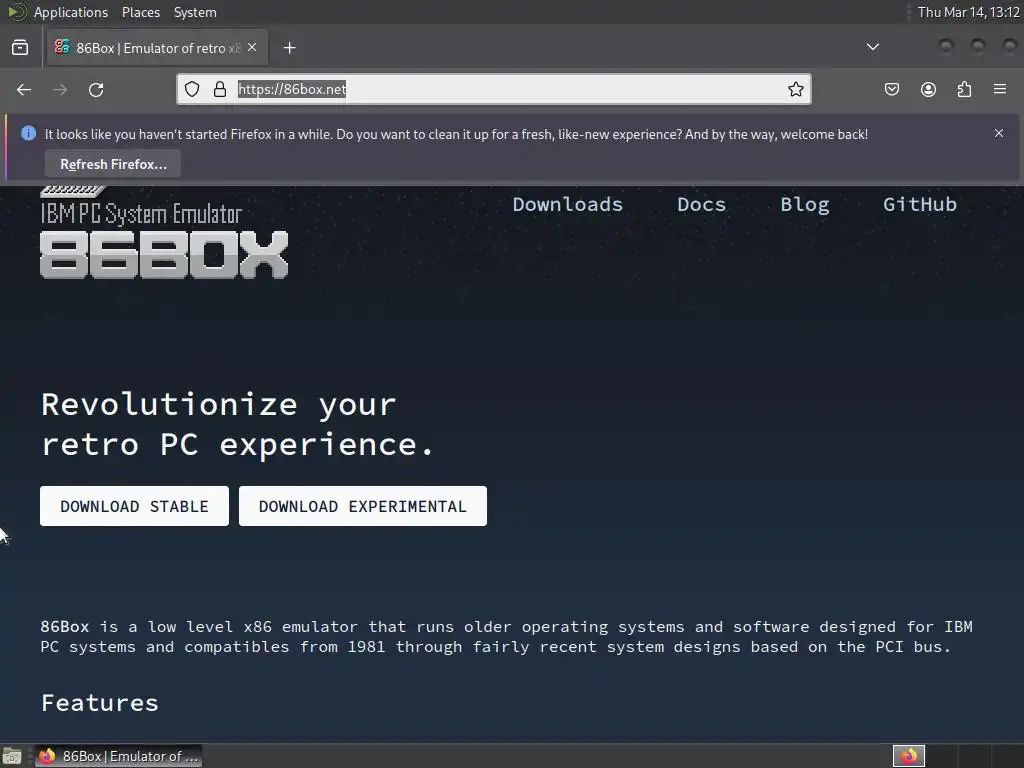
Task: Click the DOWNLOAD STABLE button
Action: [135, 506]
